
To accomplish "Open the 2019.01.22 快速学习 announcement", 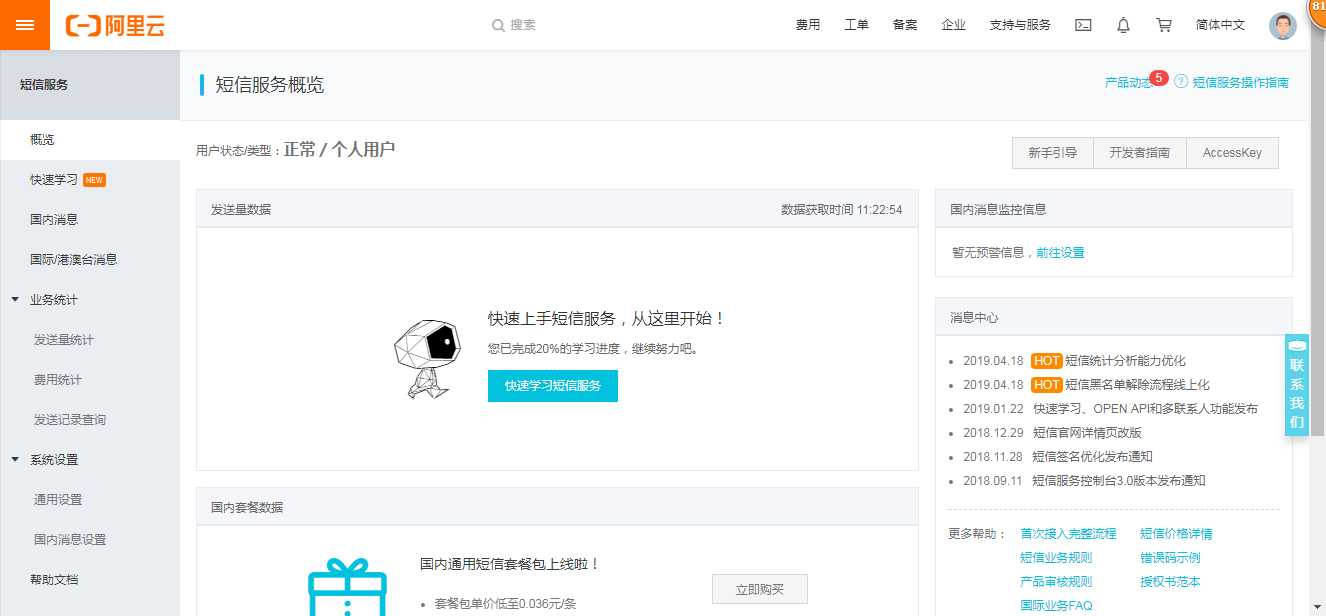I will point(1146,409).
